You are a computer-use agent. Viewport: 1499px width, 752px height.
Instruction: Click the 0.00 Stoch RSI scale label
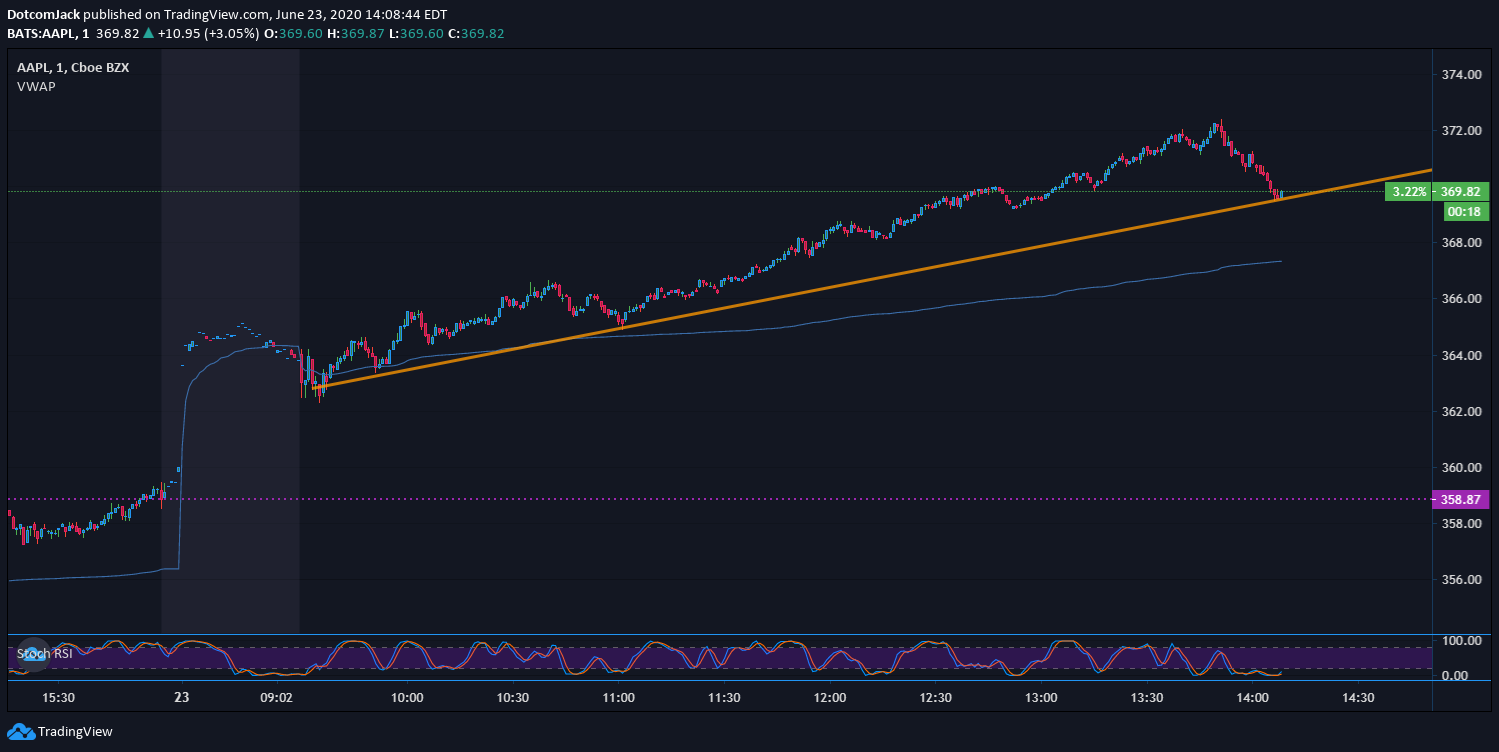pyautogui.click(x=1455, y=676)
